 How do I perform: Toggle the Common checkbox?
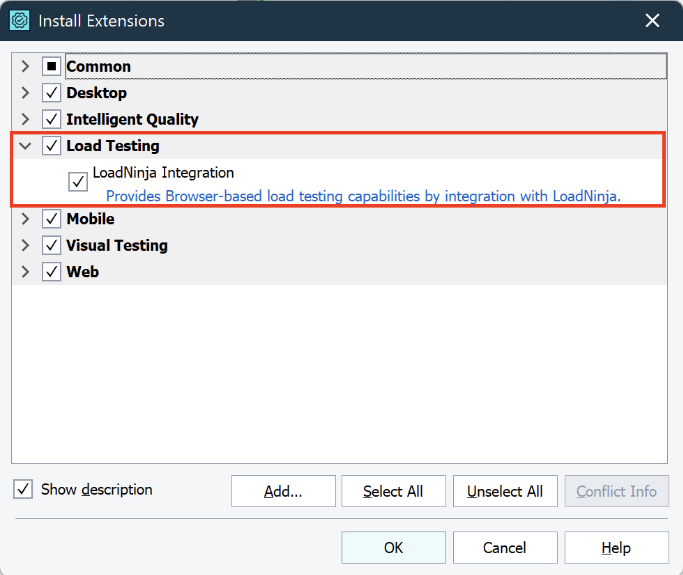click(52, 67)
